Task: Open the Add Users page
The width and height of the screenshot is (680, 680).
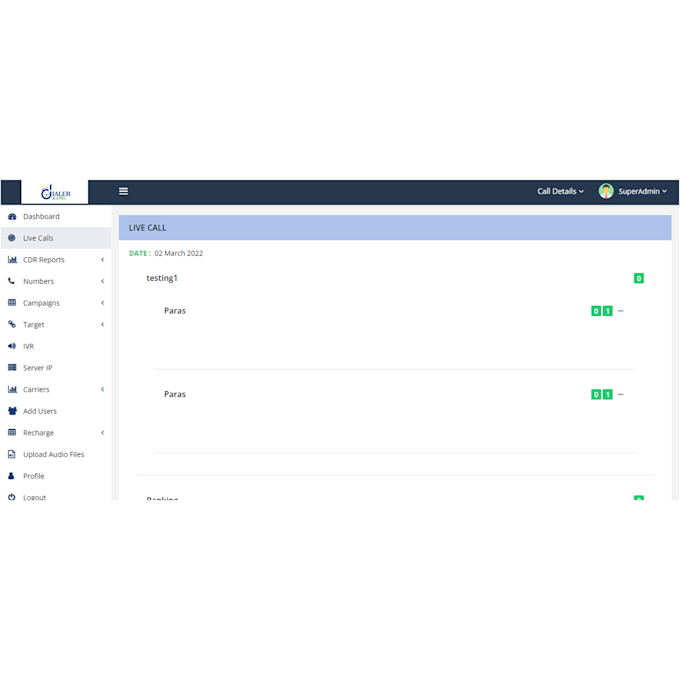Action: 56,411
